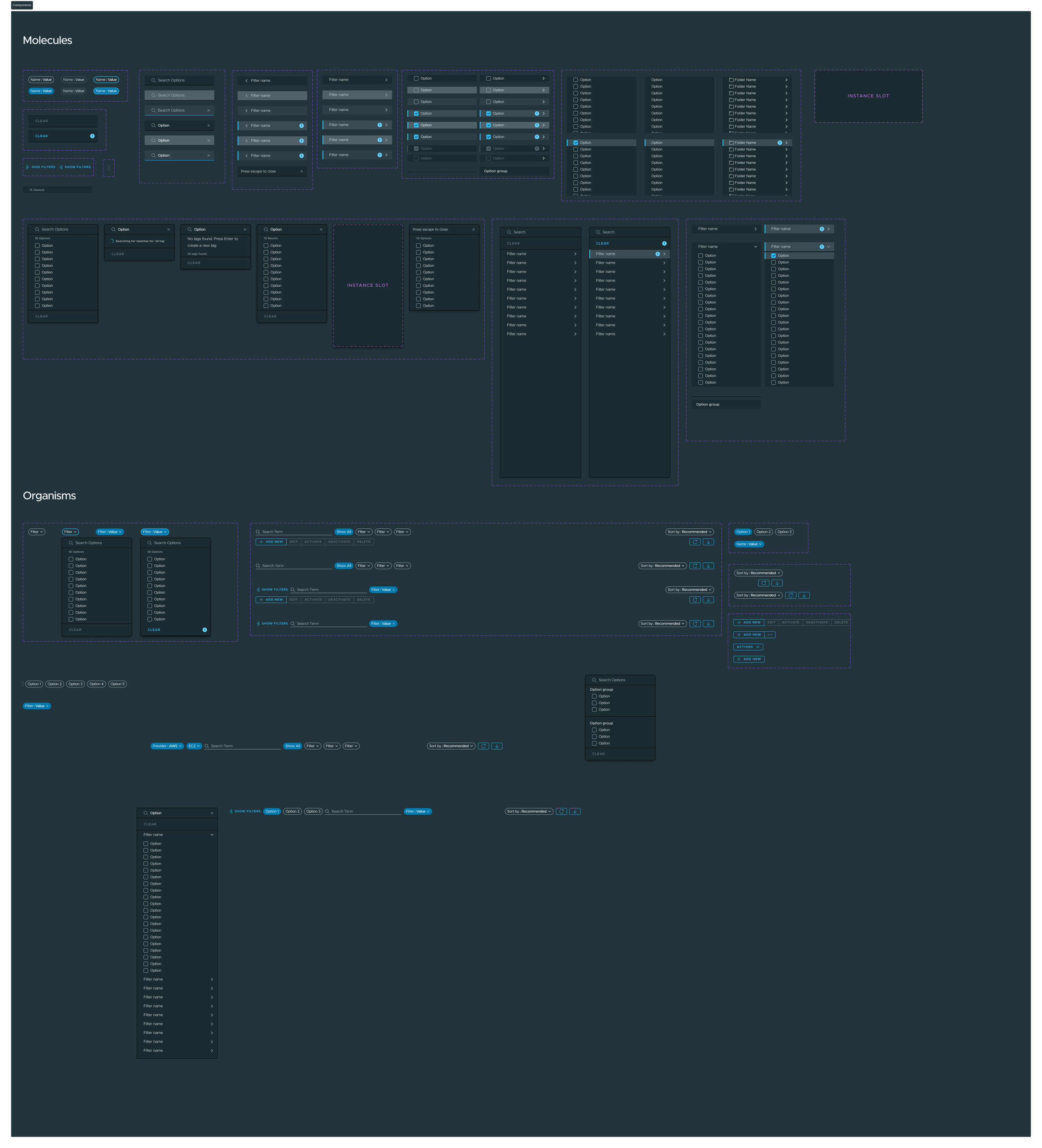Check first Option under the first Option group
This screenshot has height=1148, width=1042.
point(594,696)
